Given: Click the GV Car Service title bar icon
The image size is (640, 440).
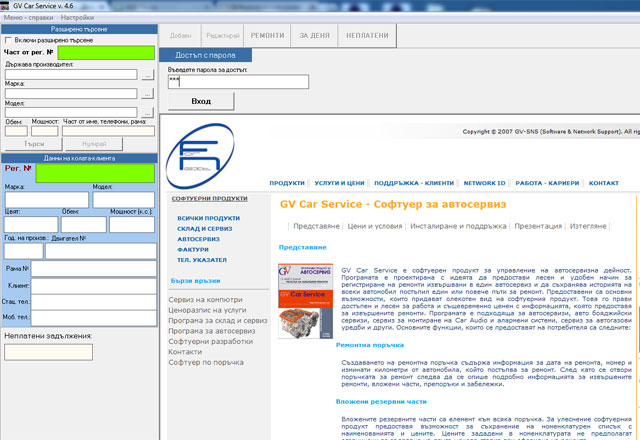Looking at the screenshot, I should coord(4,6).
